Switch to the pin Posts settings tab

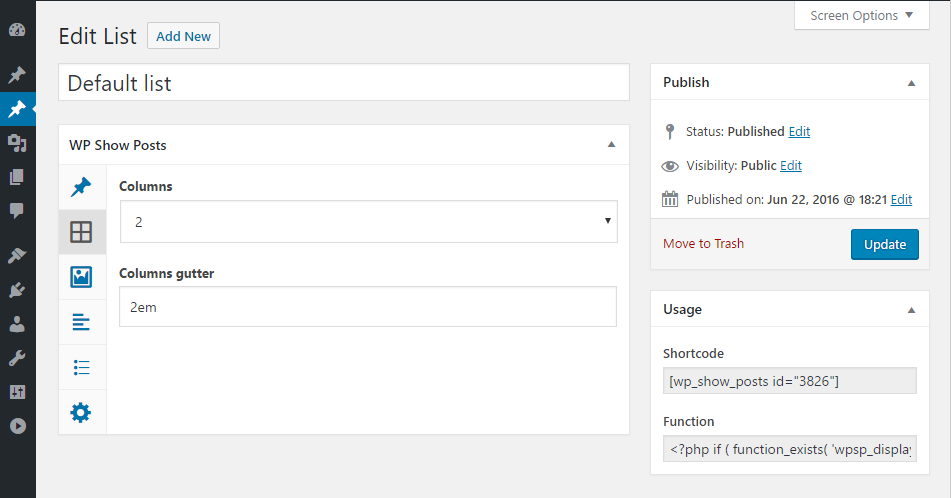pos(81,187)
